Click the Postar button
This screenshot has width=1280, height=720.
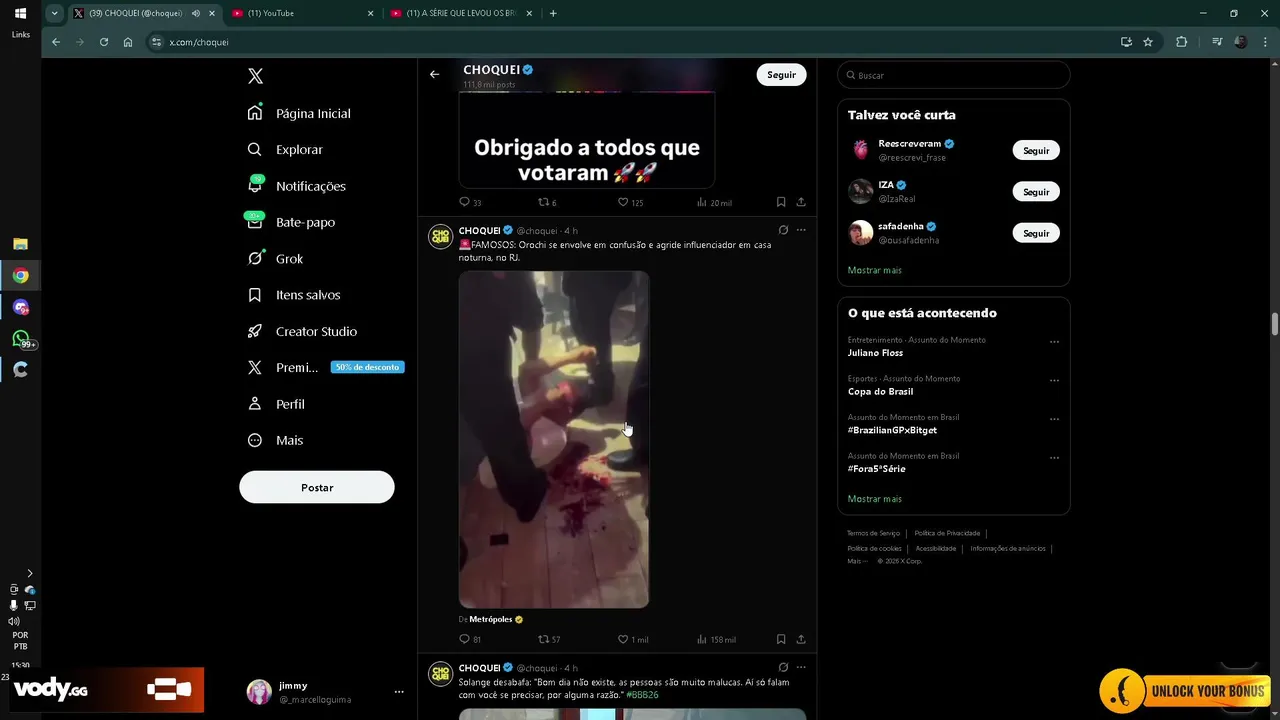[317, 487]
